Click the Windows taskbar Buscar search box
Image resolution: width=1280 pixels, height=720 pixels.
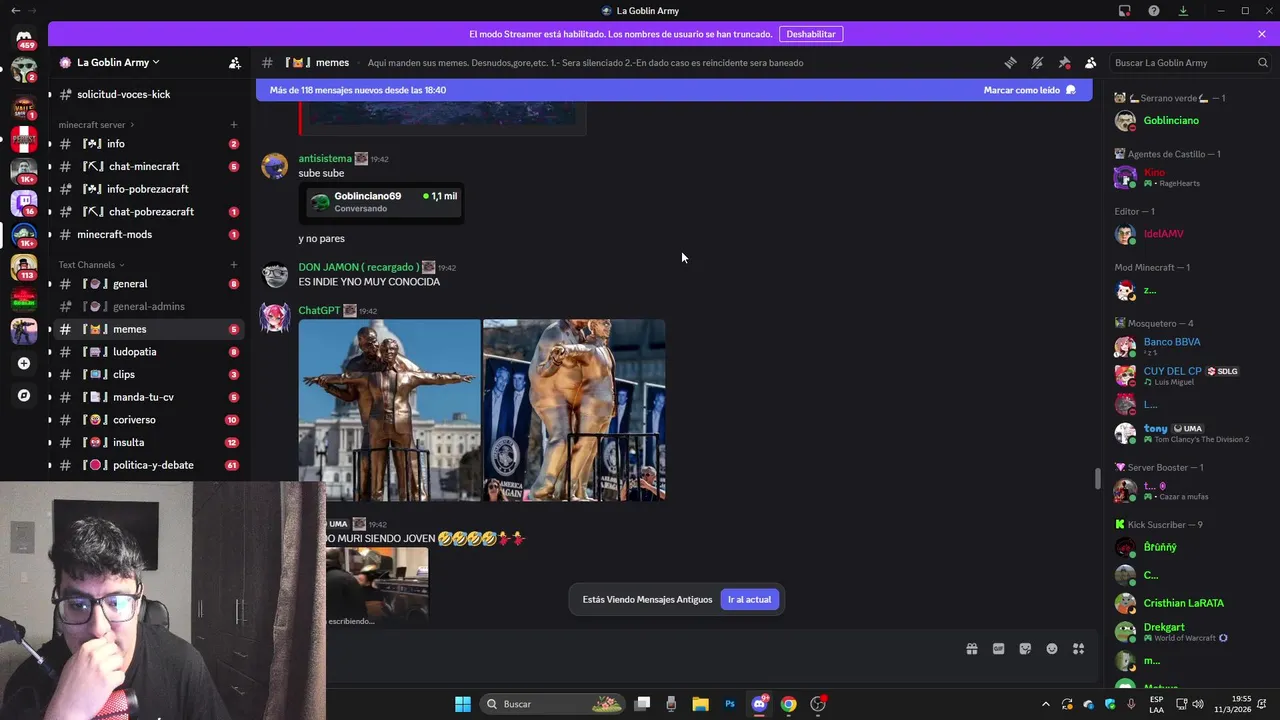pyautogui.click(x=552, y=704)
